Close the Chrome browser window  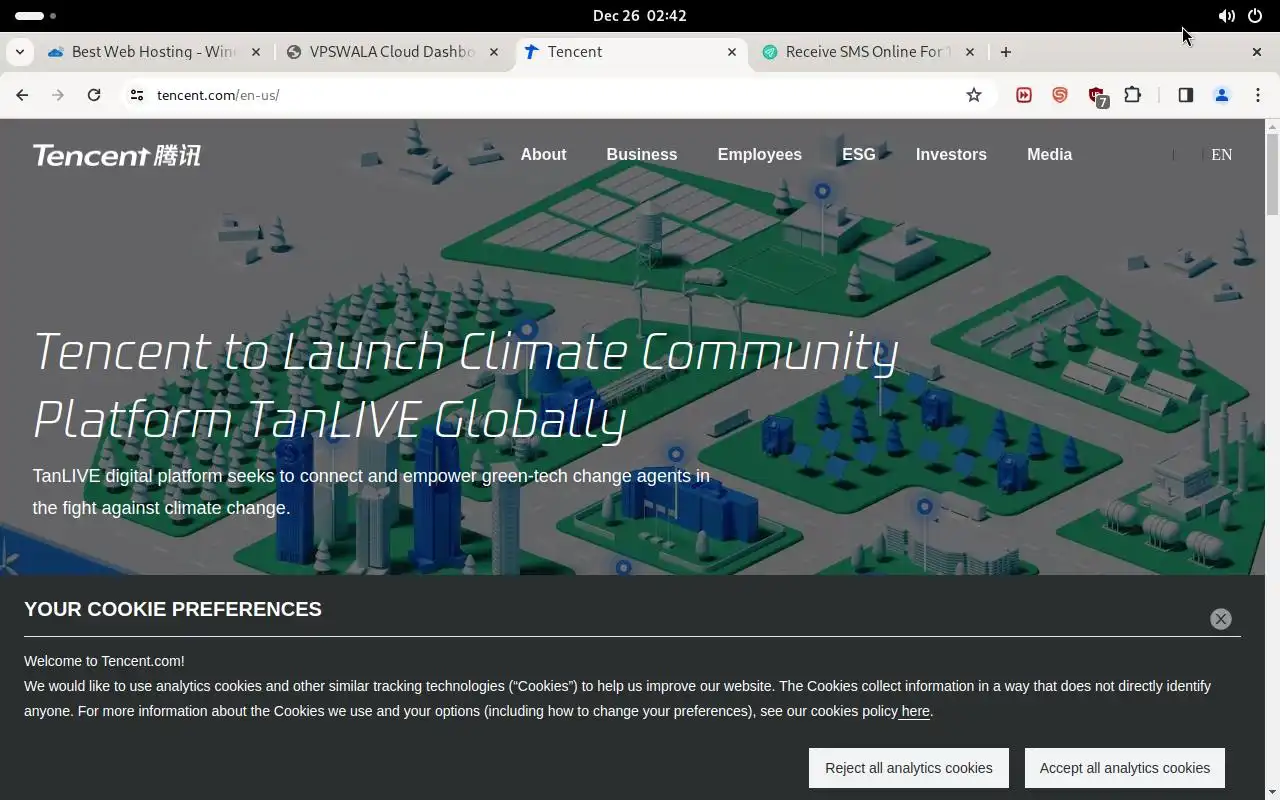point(1257,52)
